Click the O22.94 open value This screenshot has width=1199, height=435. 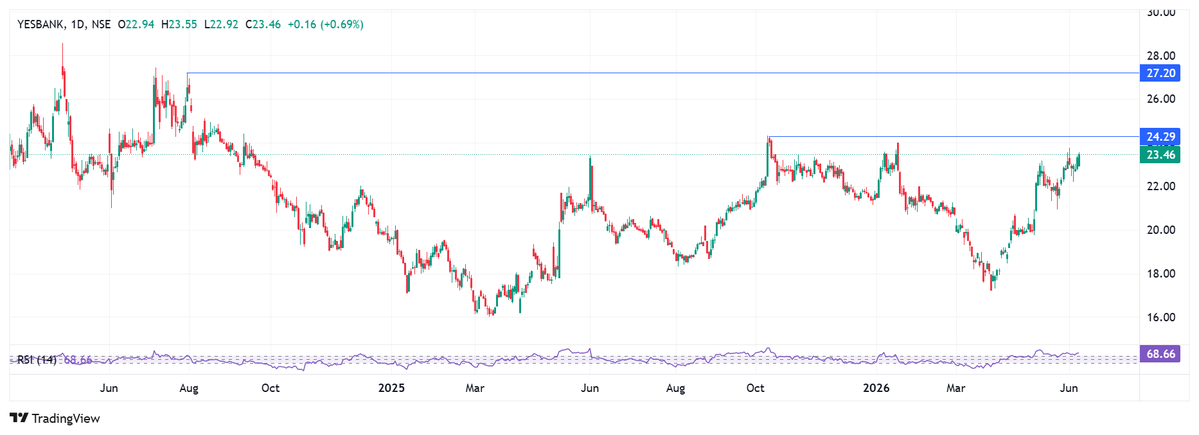click(x=136, y=24)
